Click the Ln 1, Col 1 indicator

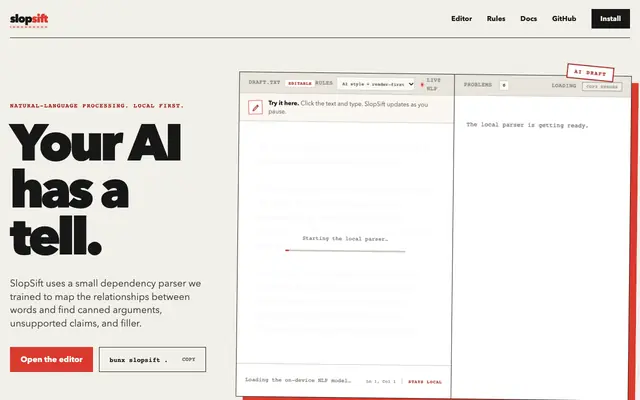(380, 382)
